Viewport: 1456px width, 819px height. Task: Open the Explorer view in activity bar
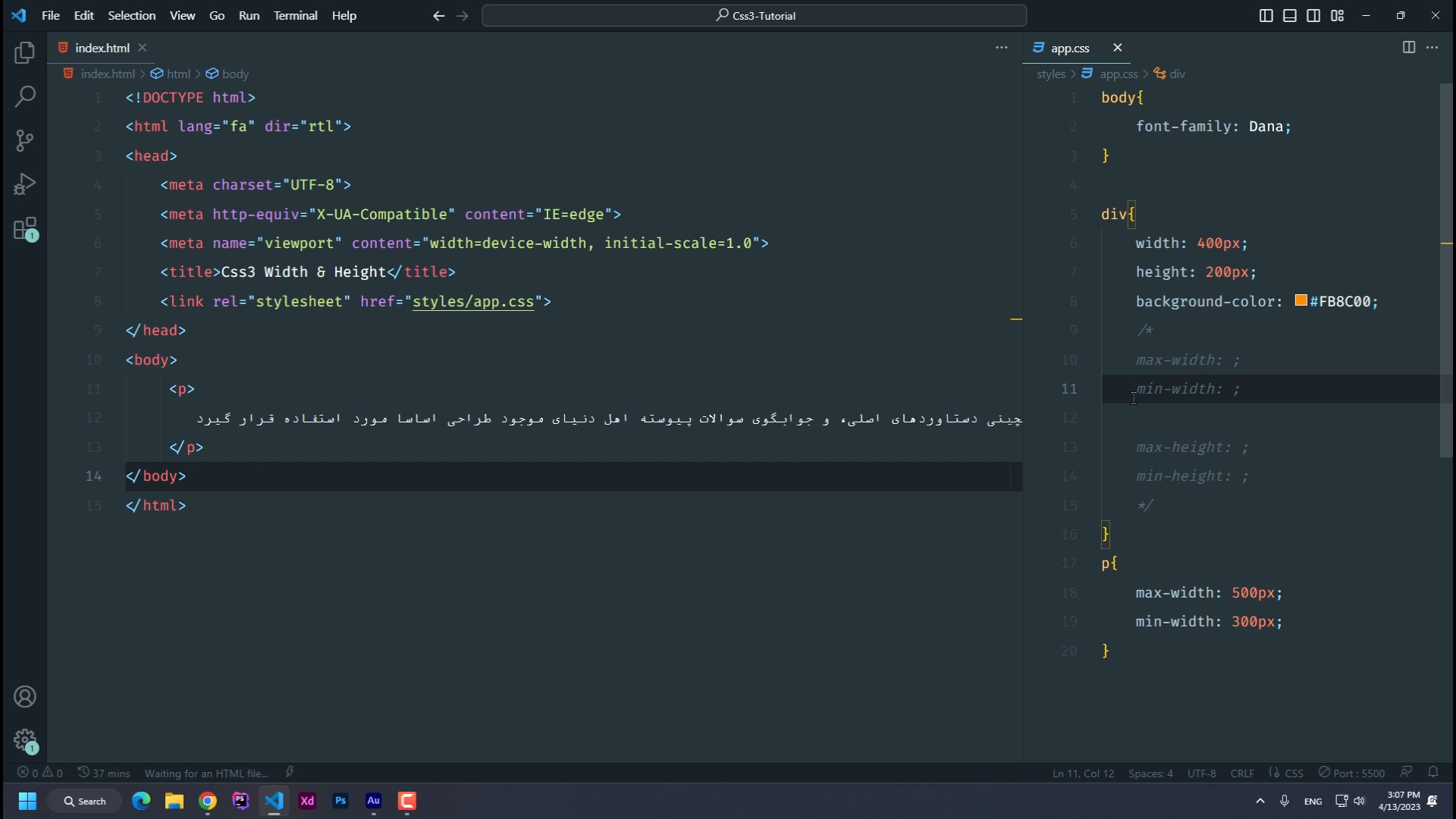[25, 52]
